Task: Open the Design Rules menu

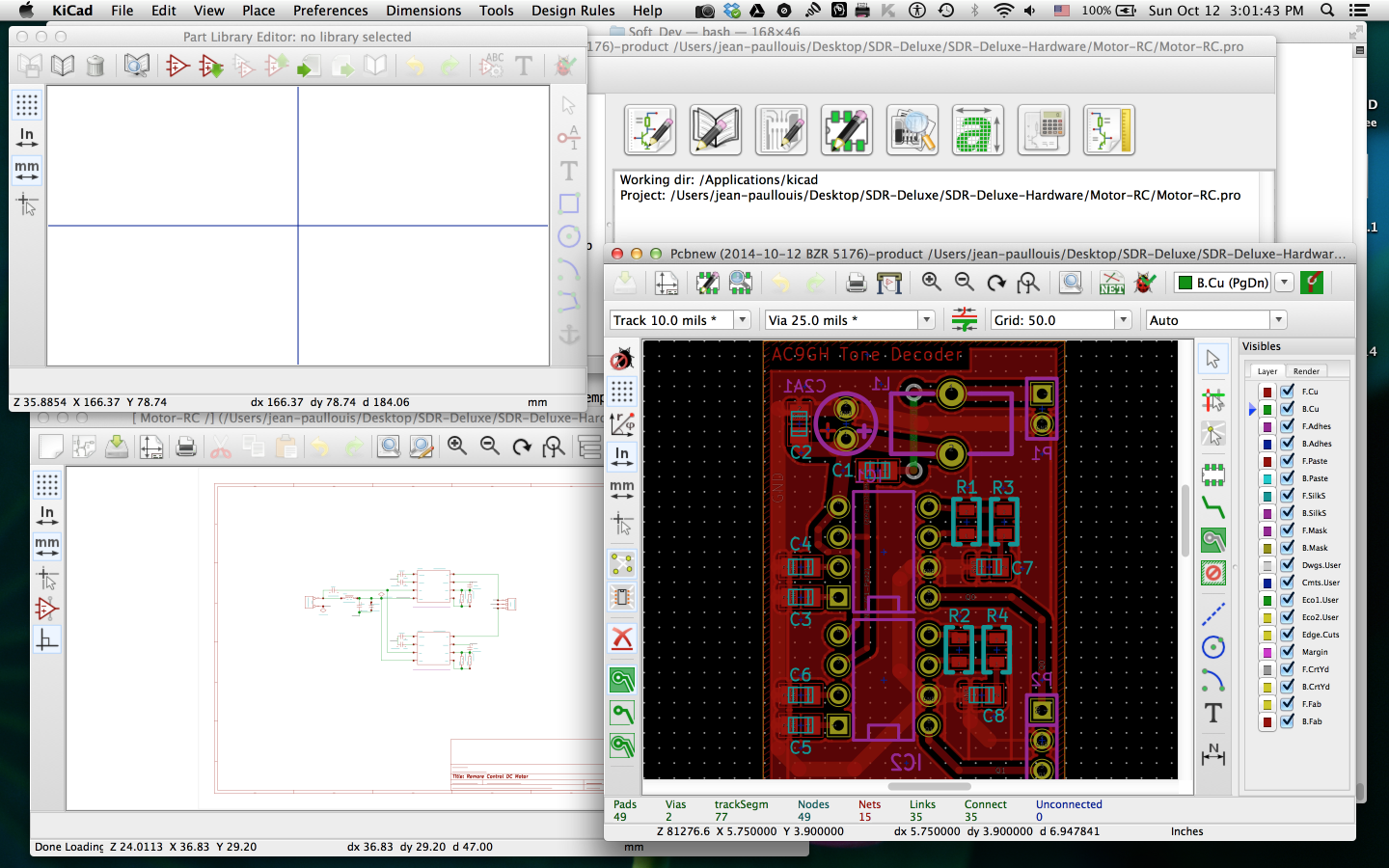Action: 572,11
